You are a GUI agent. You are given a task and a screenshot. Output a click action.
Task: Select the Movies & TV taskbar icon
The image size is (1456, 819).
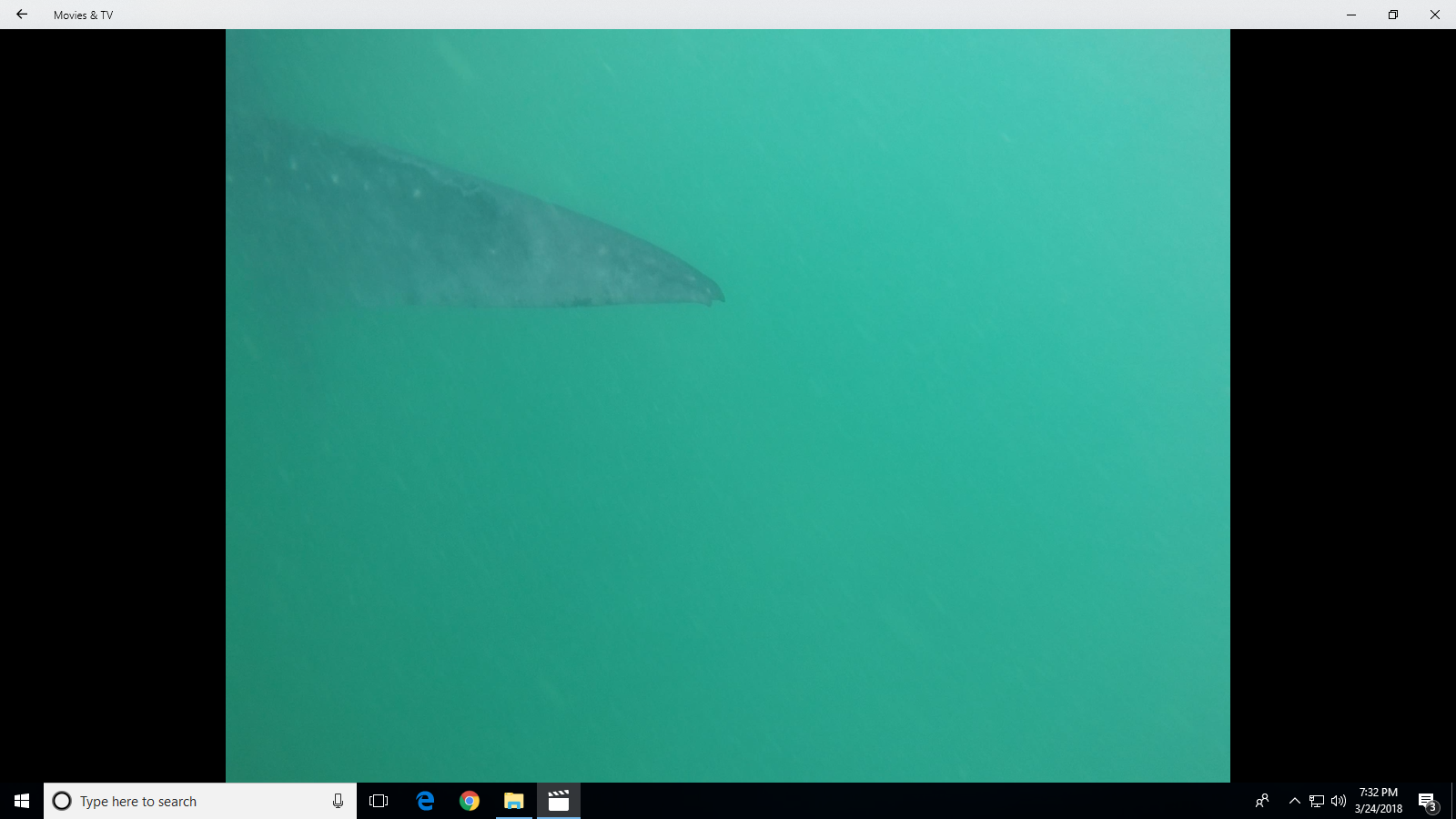pyautogui.click(x=559, y=801)
